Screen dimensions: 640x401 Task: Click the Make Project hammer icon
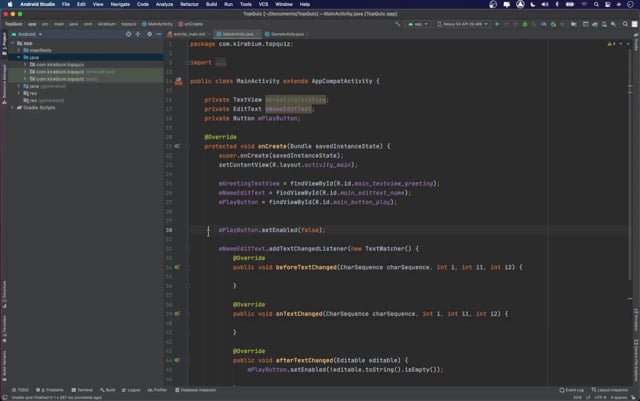[398, 24]
